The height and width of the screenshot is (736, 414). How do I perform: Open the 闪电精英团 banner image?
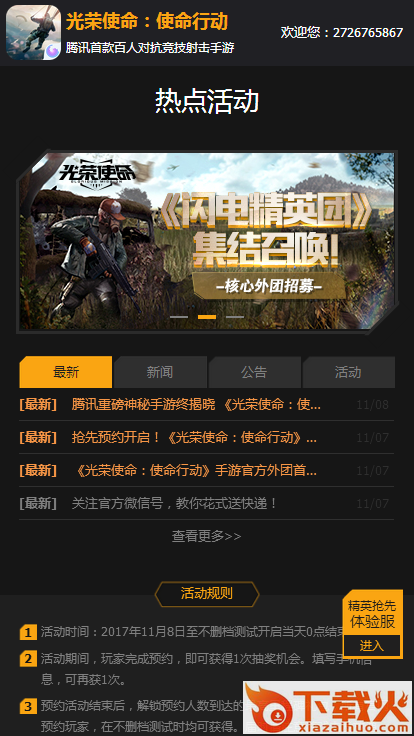[207, 241]
